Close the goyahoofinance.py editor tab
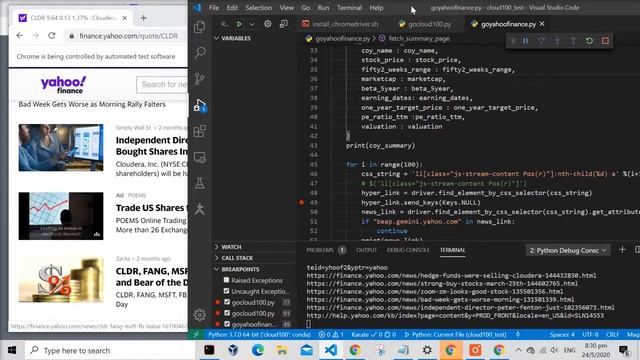This screenshot has height=360, width=640. pyautogui.click(x=542, y=24)
